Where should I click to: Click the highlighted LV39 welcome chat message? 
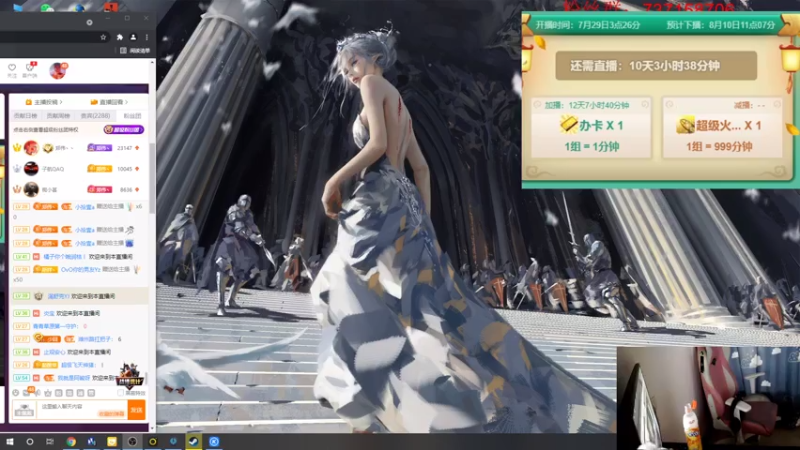coord(79,296)
